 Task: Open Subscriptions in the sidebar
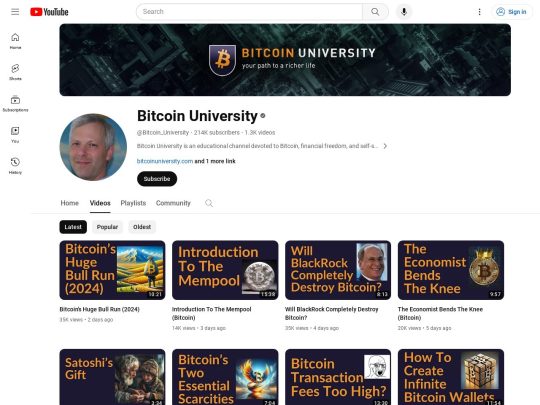pyautogui.click(x=15, y=104)
